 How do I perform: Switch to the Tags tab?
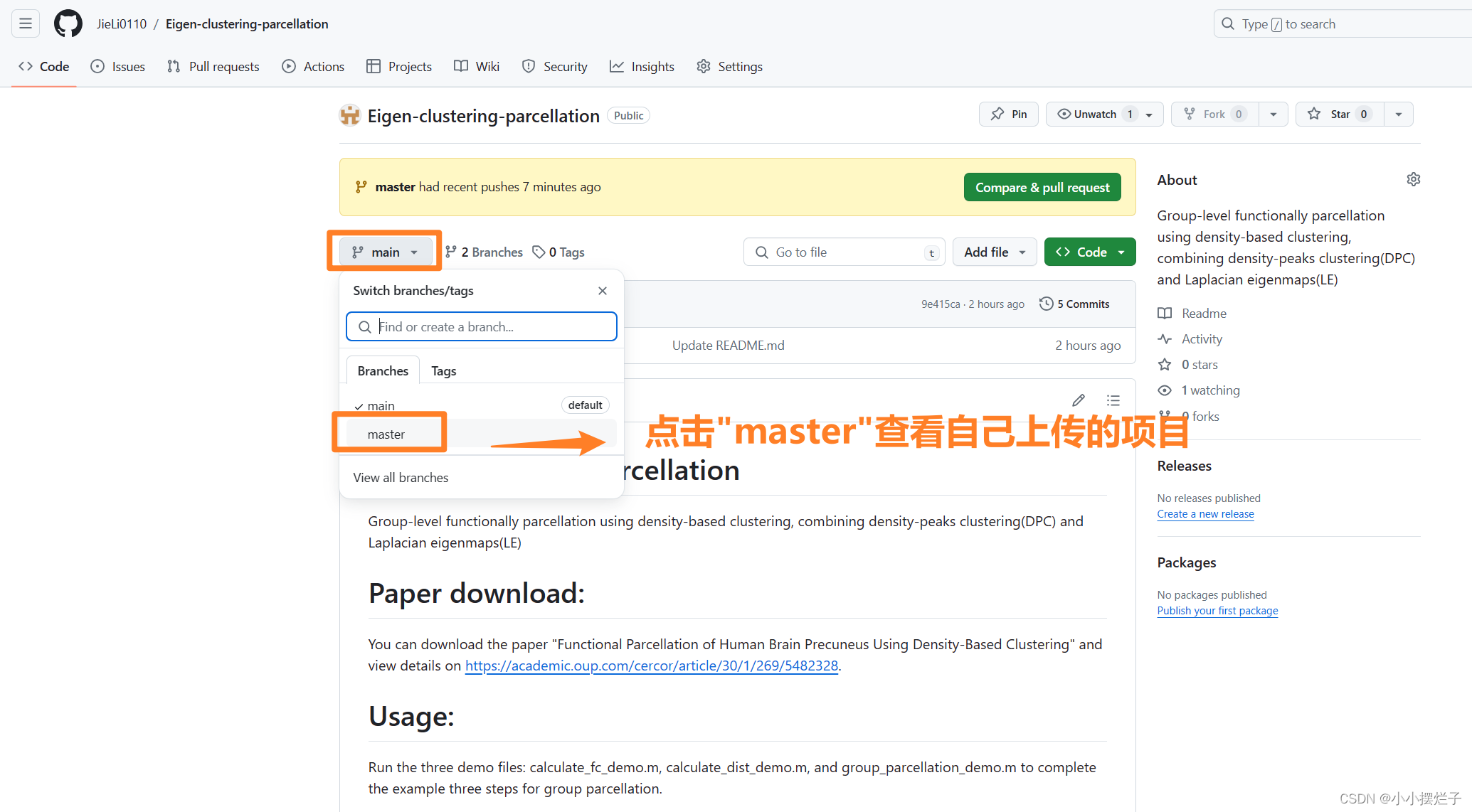click(x=443, y=371)
